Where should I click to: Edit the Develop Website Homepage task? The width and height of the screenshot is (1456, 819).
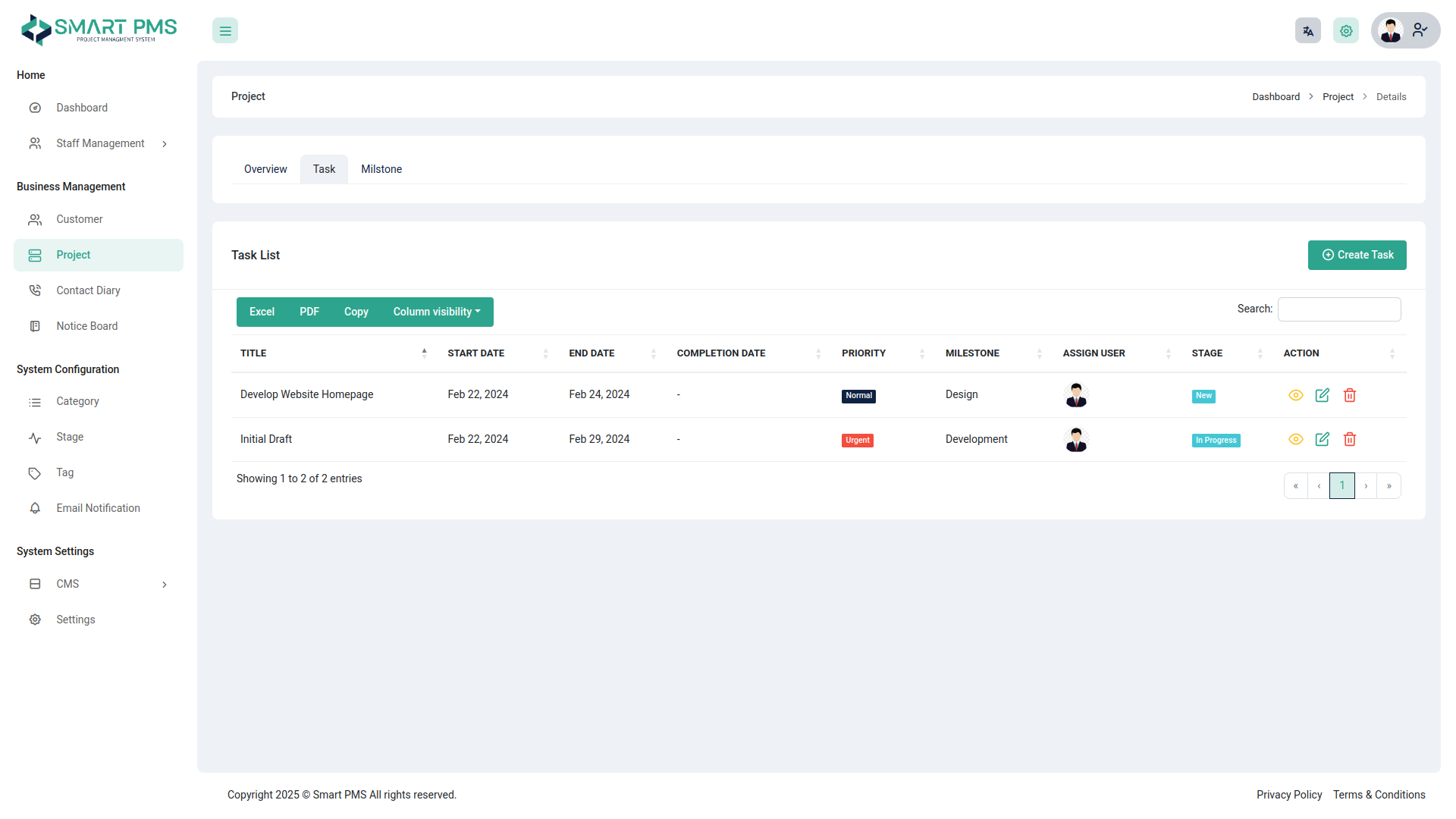(x=1322, y=395)
